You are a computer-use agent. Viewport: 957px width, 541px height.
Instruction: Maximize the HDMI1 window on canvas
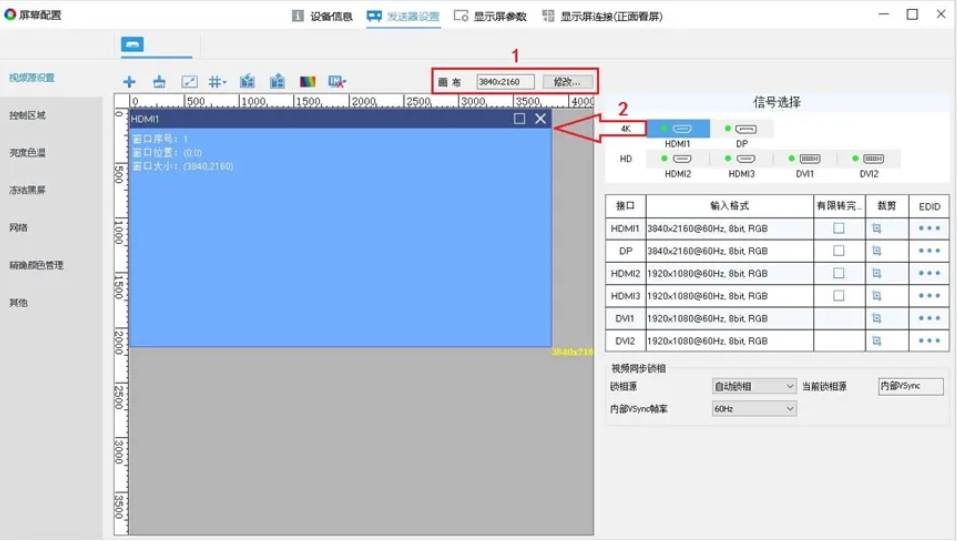point(519,118)
